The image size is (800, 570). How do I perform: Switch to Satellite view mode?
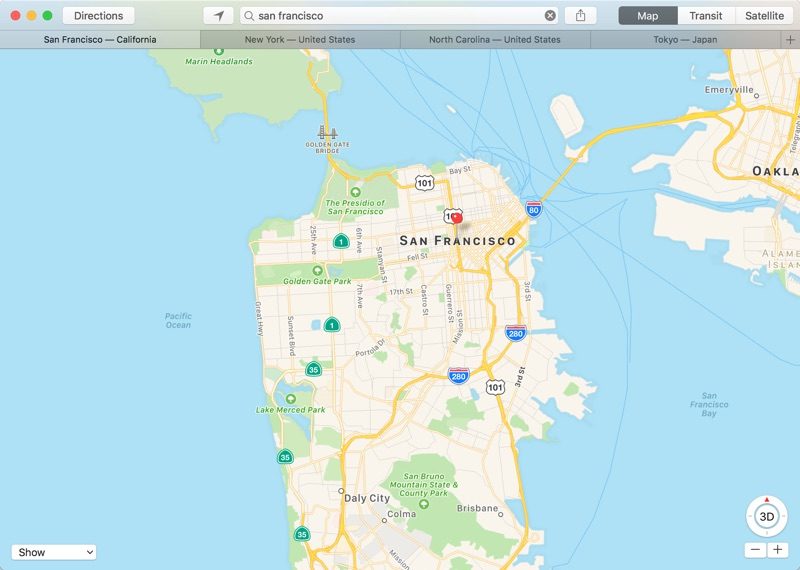point(764,16)
